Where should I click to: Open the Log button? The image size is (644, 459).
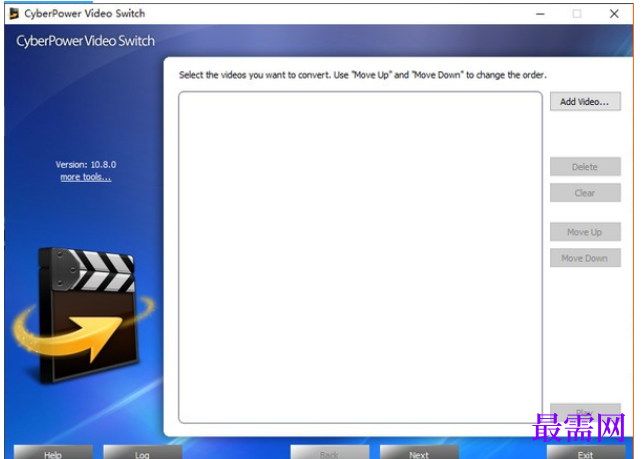tap(142, 452)
